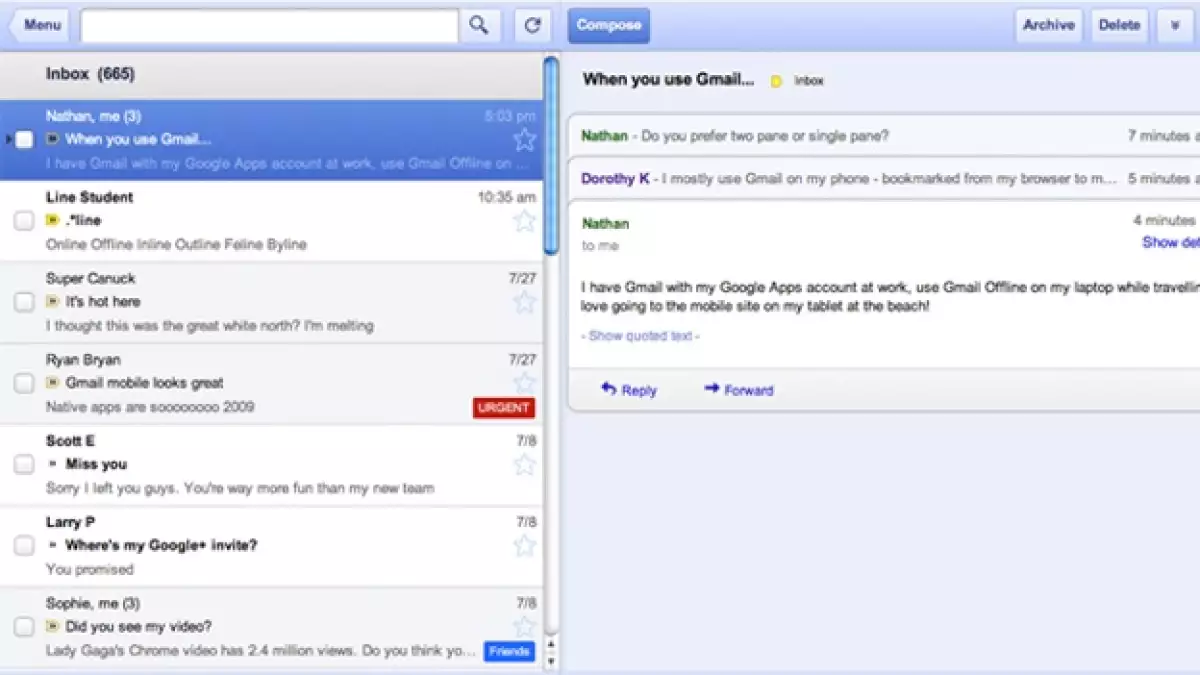1200x675 pixels.
Task: Archive the current conversation
Action: (x=1048, y=26)
